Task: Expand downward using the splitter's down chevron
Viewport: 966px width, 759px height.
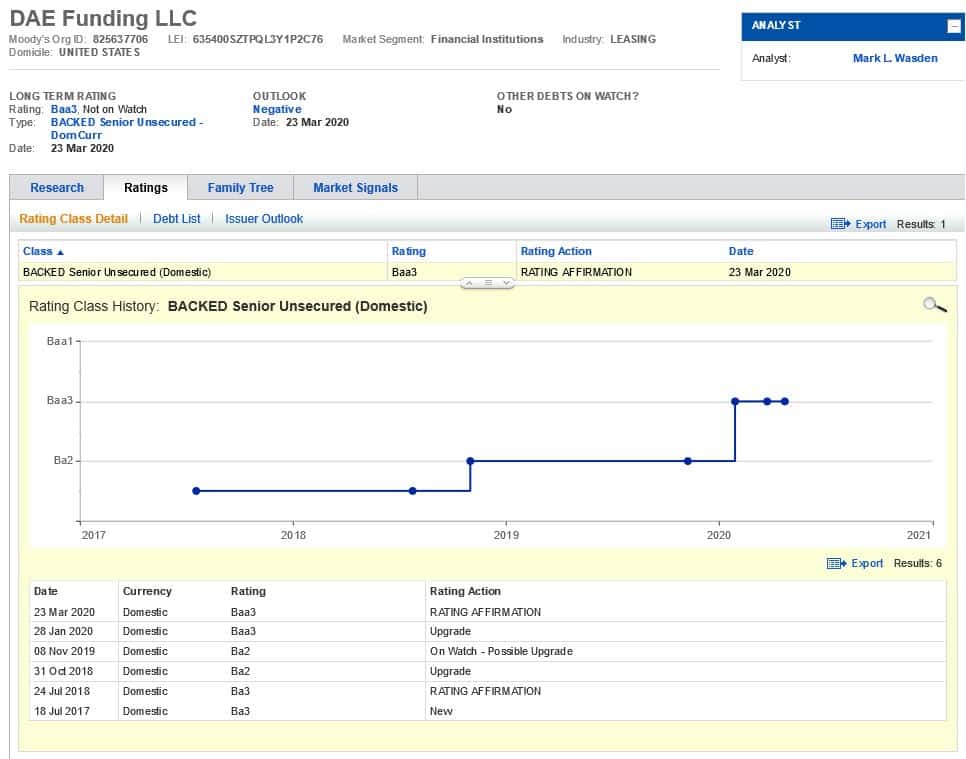Action: point(506,283)
